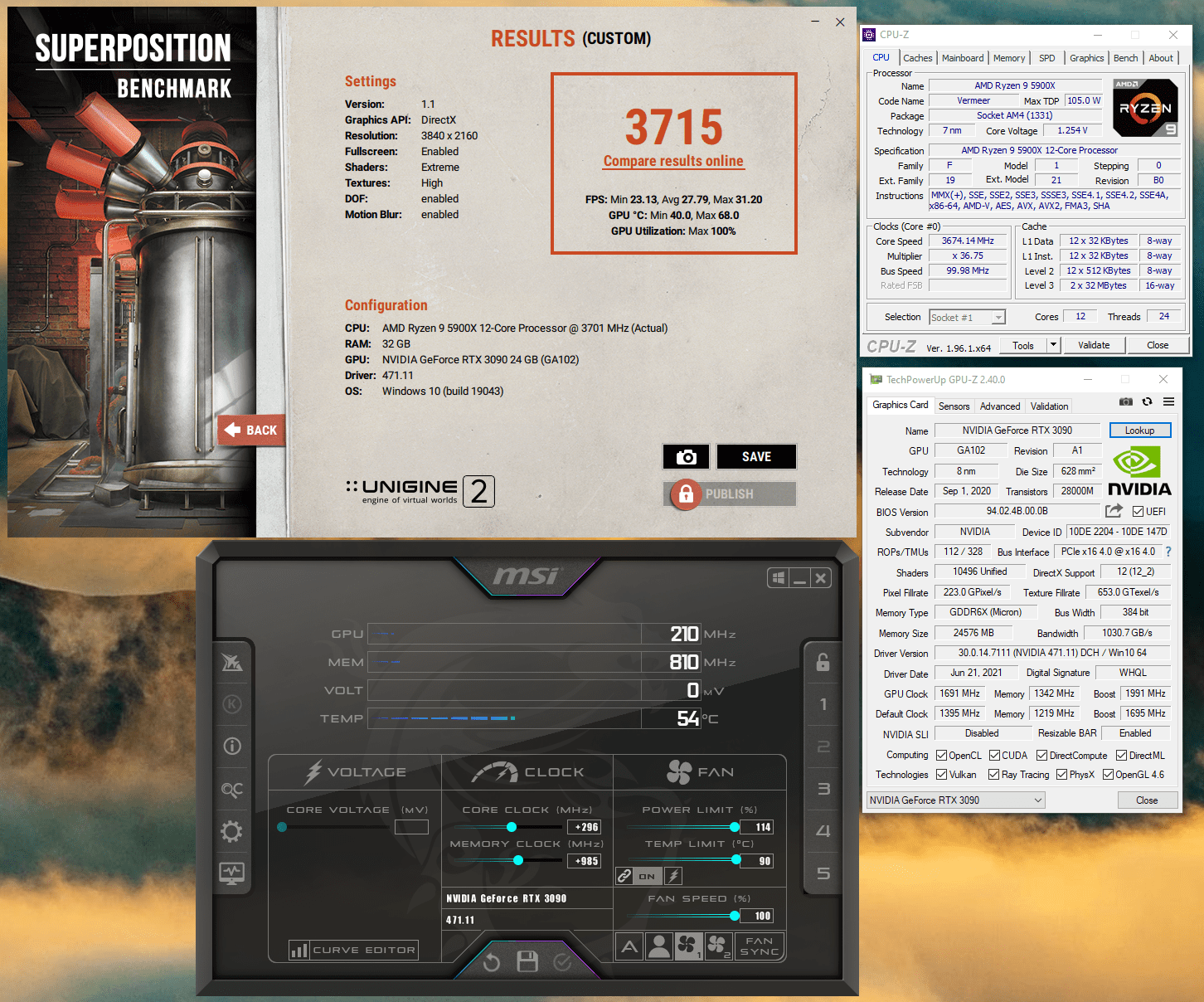Screen dimensions: 1204x1002
Task: Toggle the Vulkan checkbox in GPU-Z
Action: (x=941, y=775)
